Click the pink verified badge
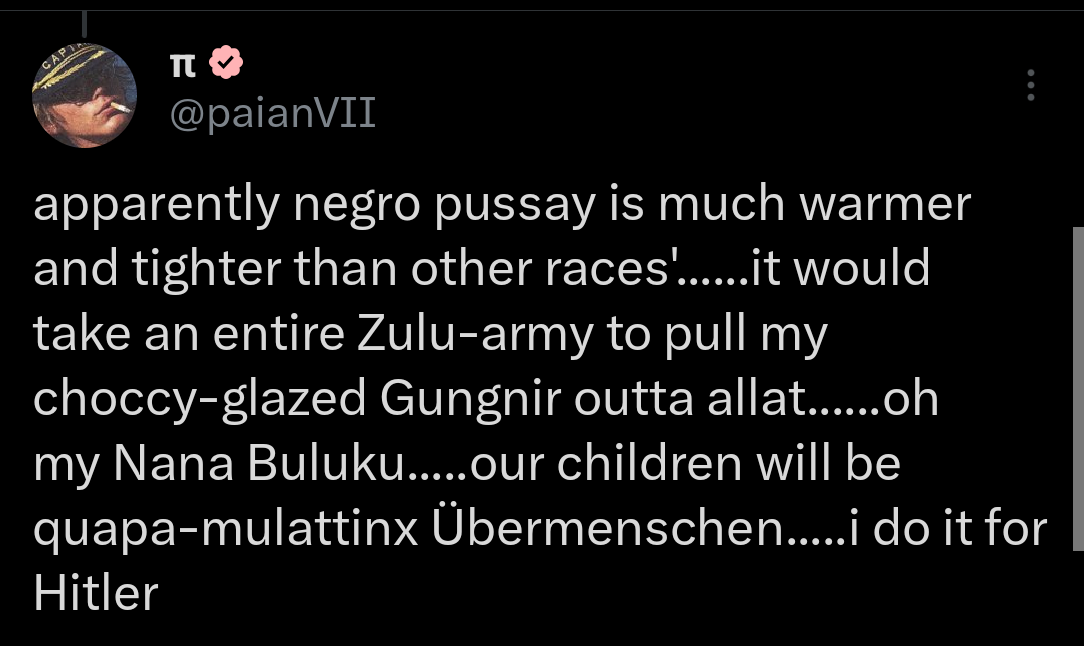The height and width of the screenshot is (646, 1084). tap(224, 65)
